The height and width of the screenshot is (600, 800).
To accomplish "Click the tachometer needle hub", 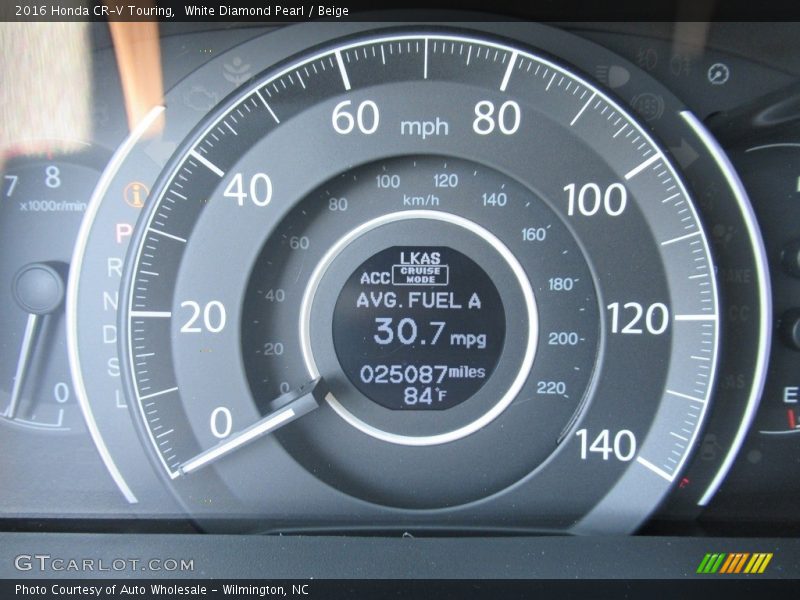I will 38,287.
